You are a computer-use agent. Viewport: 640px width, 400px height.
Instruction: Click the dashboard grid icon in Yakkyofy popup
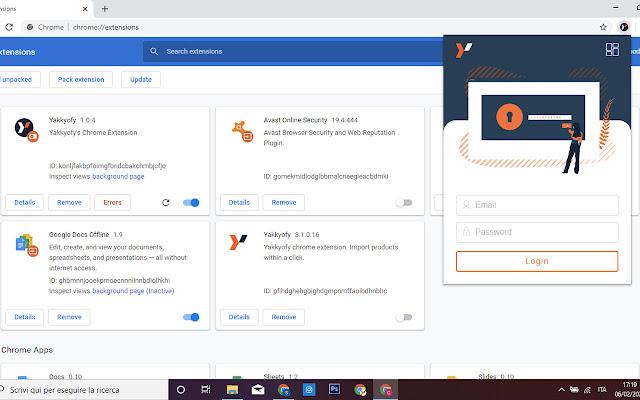pyautogui.click(x=613, y=50)
